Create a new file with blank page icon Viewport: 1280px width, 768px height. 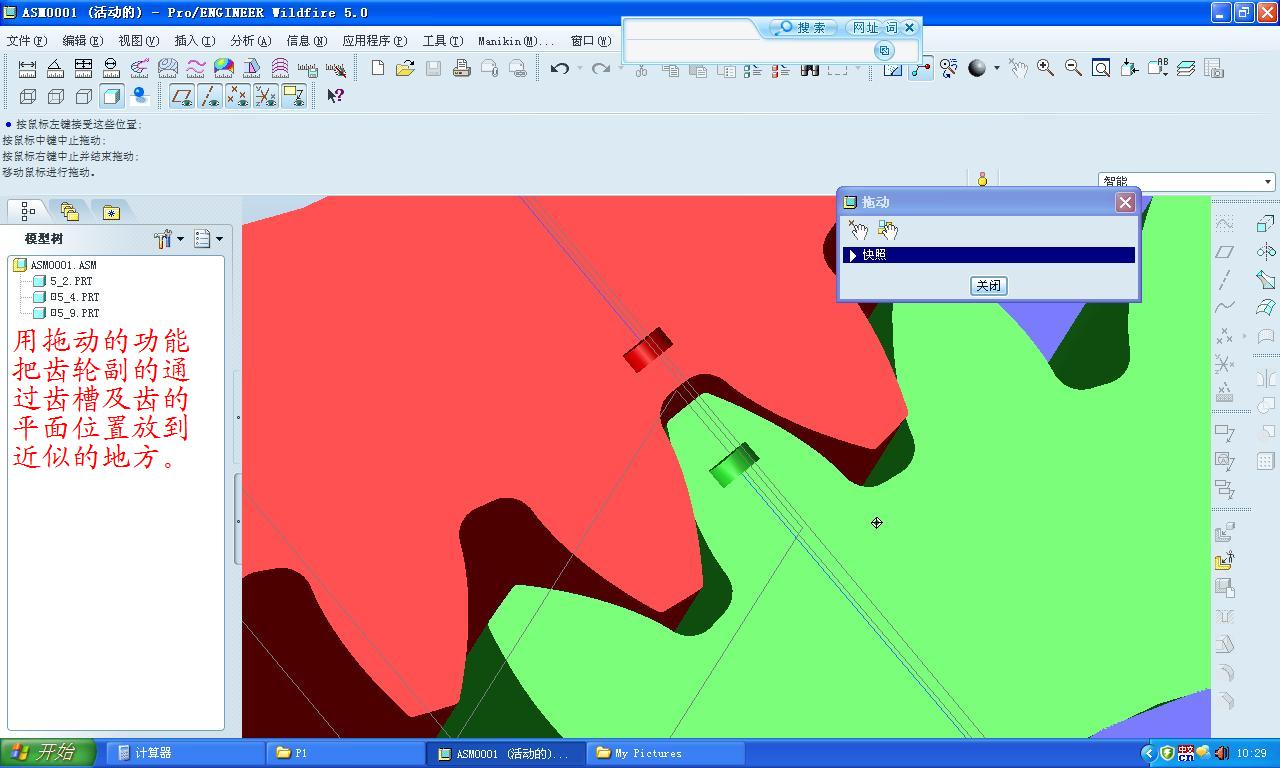coord(377,68)
